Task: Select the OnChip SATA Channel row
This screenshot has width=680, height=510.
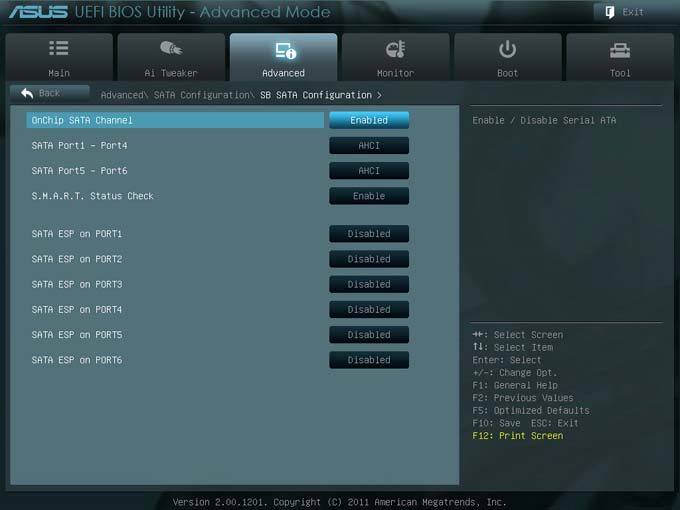Action: (x=175, y=120)
